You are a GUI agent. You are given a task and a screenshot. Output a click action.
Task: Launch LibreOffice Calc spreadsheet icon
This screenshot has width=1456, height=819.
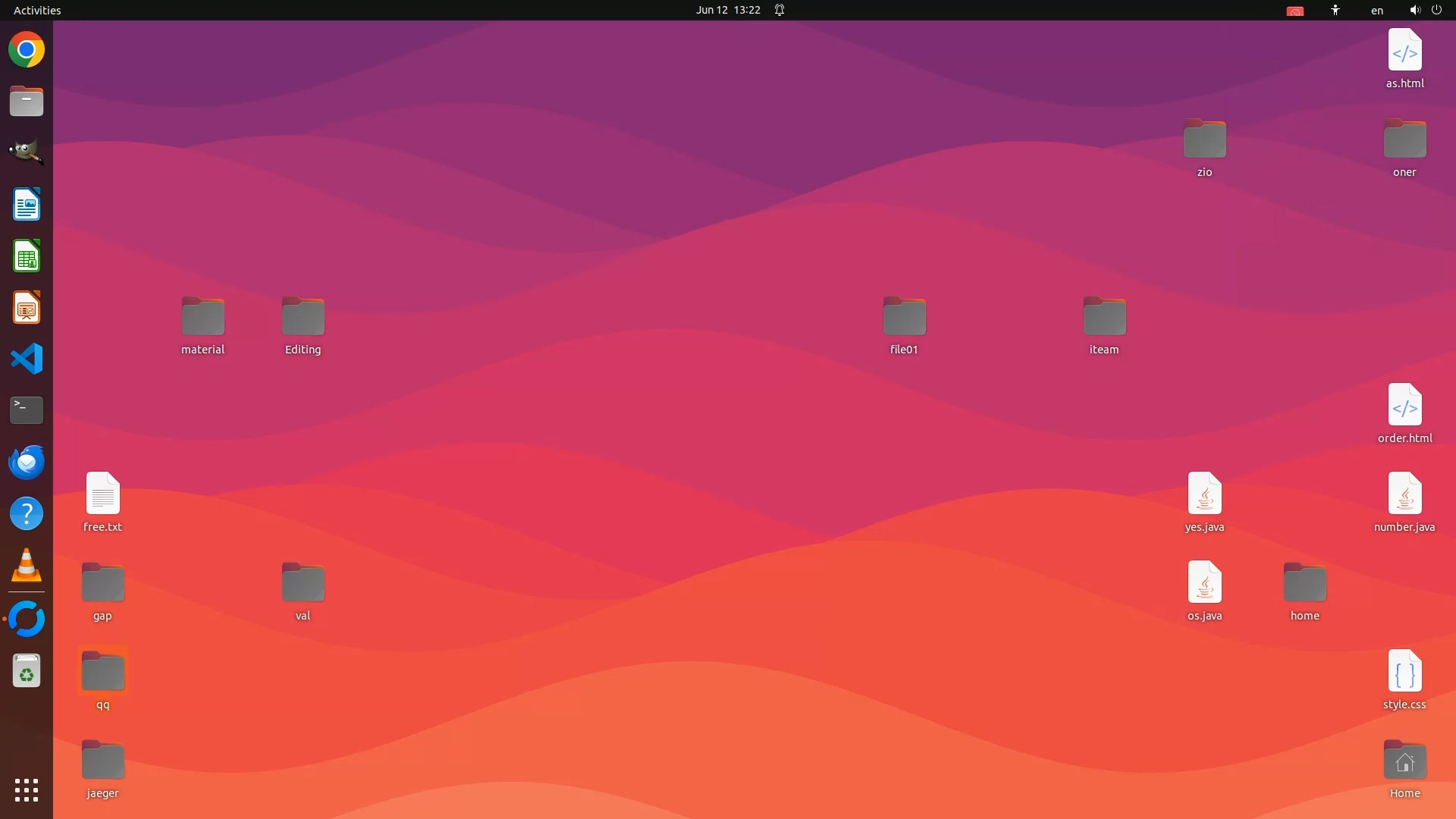pos(27,256)
